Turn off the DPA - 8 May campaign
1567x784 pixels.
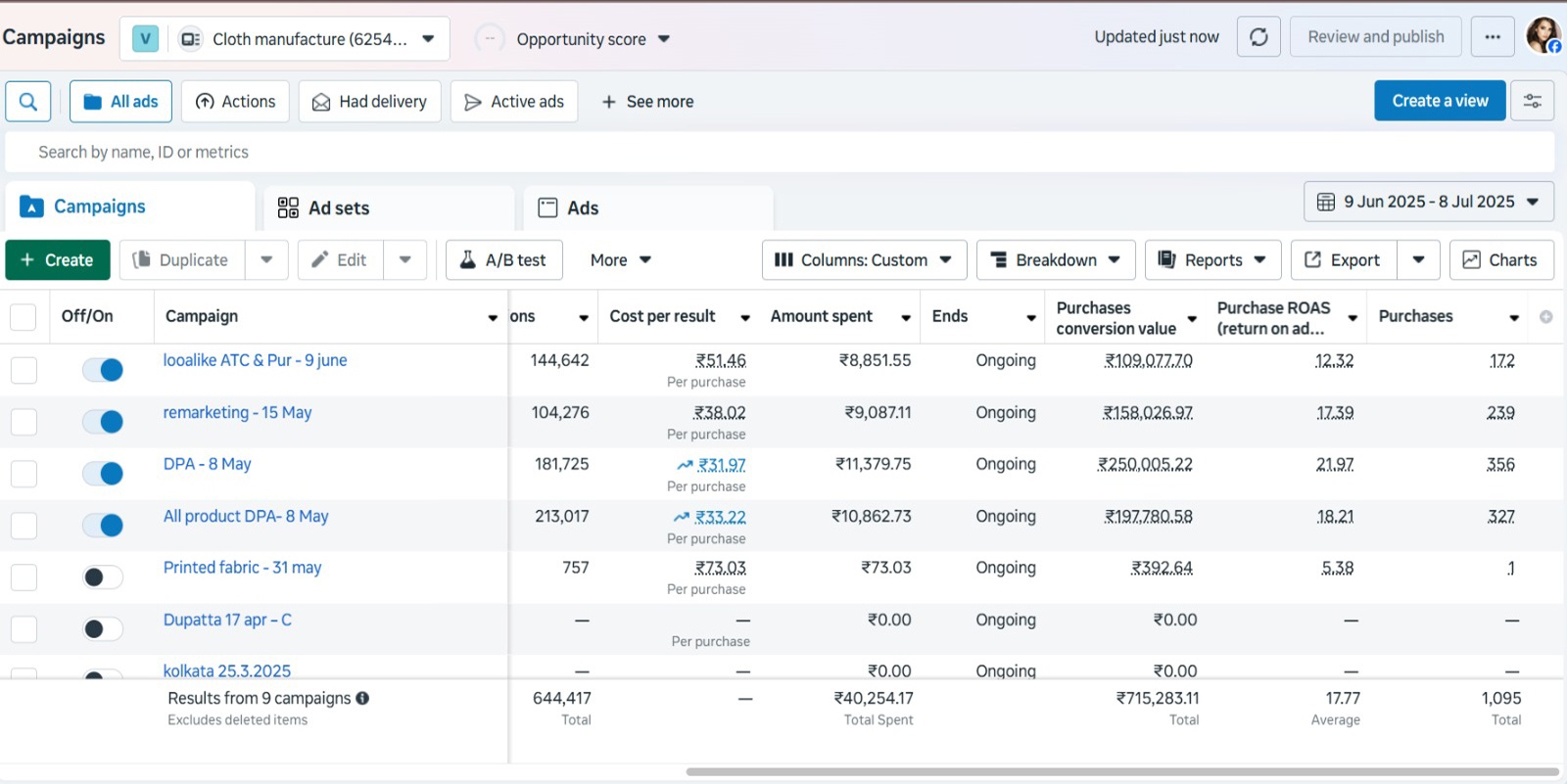pos(103,474)
